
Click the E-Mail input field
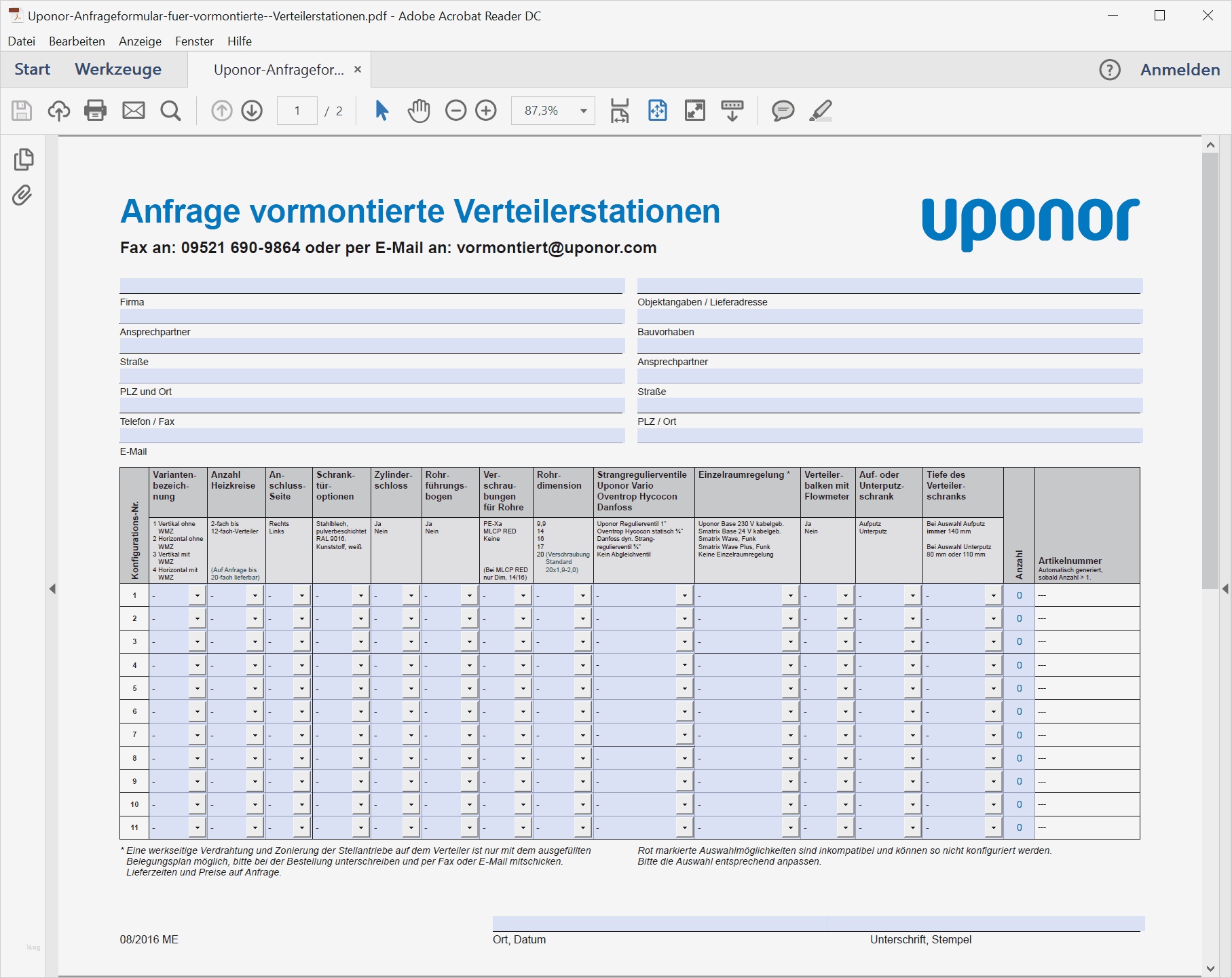tap(372, 436)
